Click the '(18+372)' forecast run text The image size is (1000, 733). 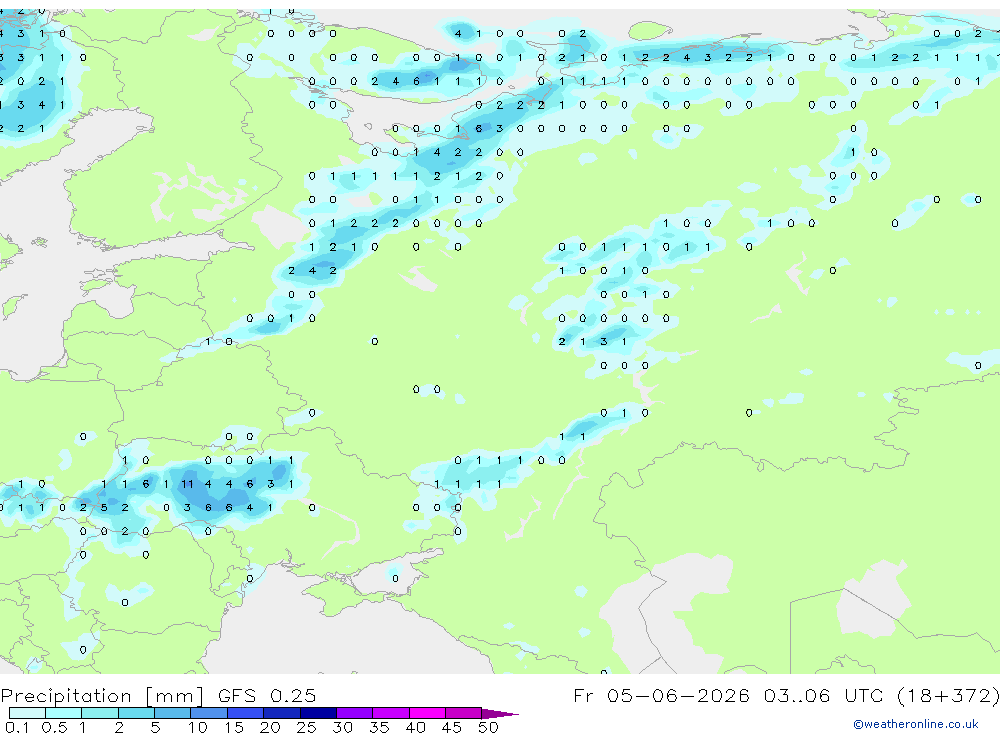[x=948, y=695]
